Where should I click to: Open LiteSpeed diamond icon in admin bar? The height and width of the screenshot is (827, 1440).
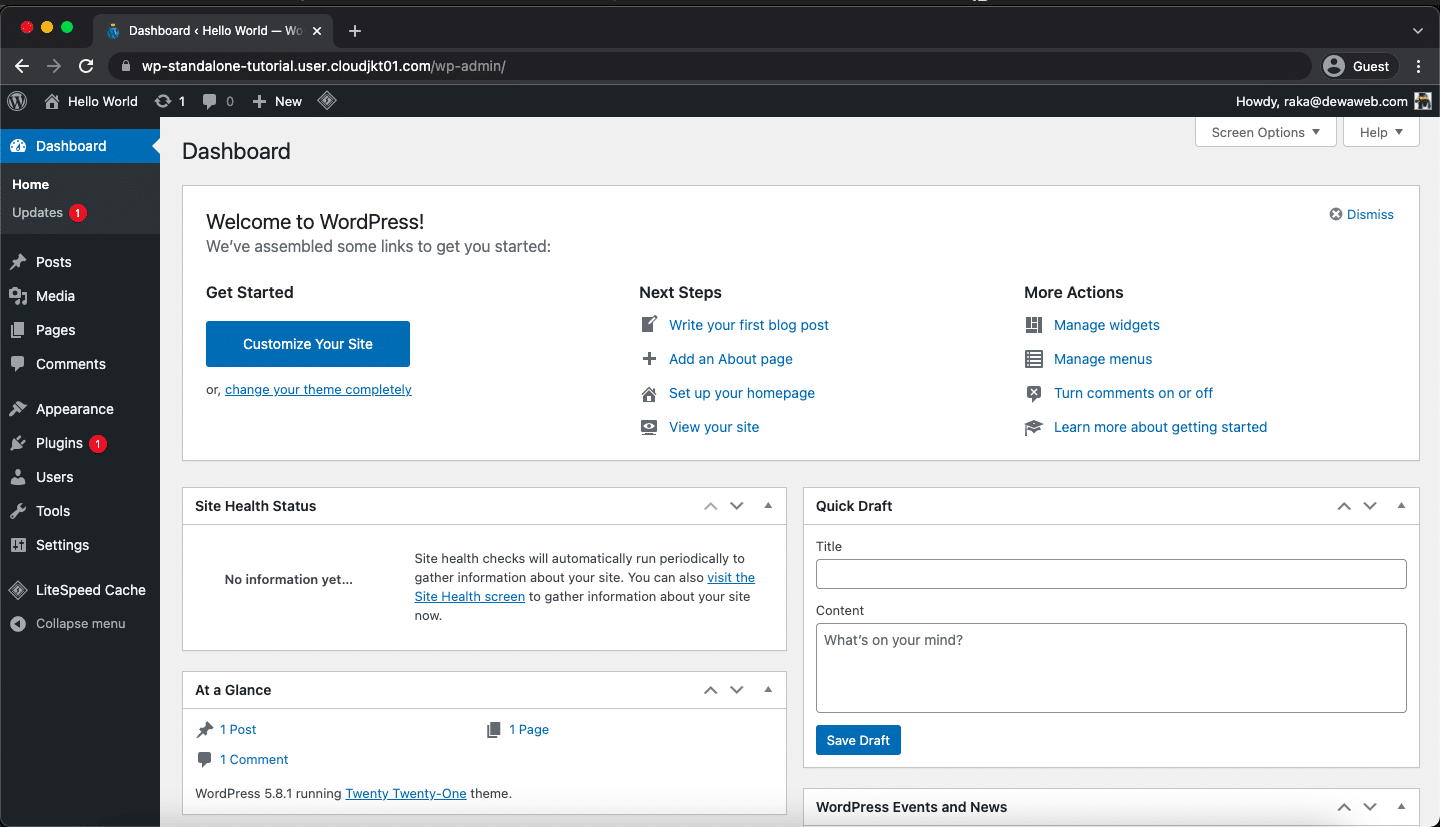click(x=326, y=101)
